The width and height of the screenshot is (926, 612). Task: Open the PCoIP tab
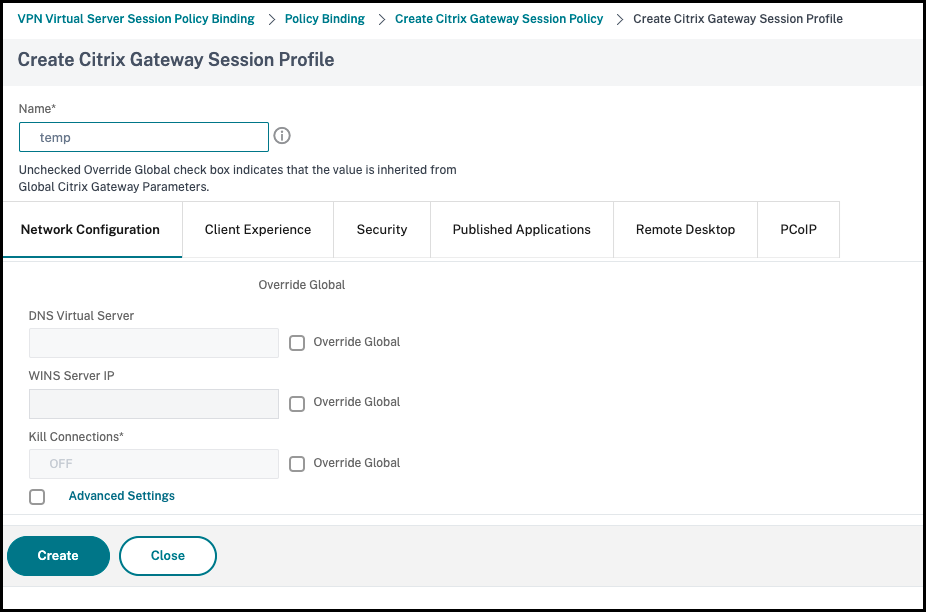point(798,230)
